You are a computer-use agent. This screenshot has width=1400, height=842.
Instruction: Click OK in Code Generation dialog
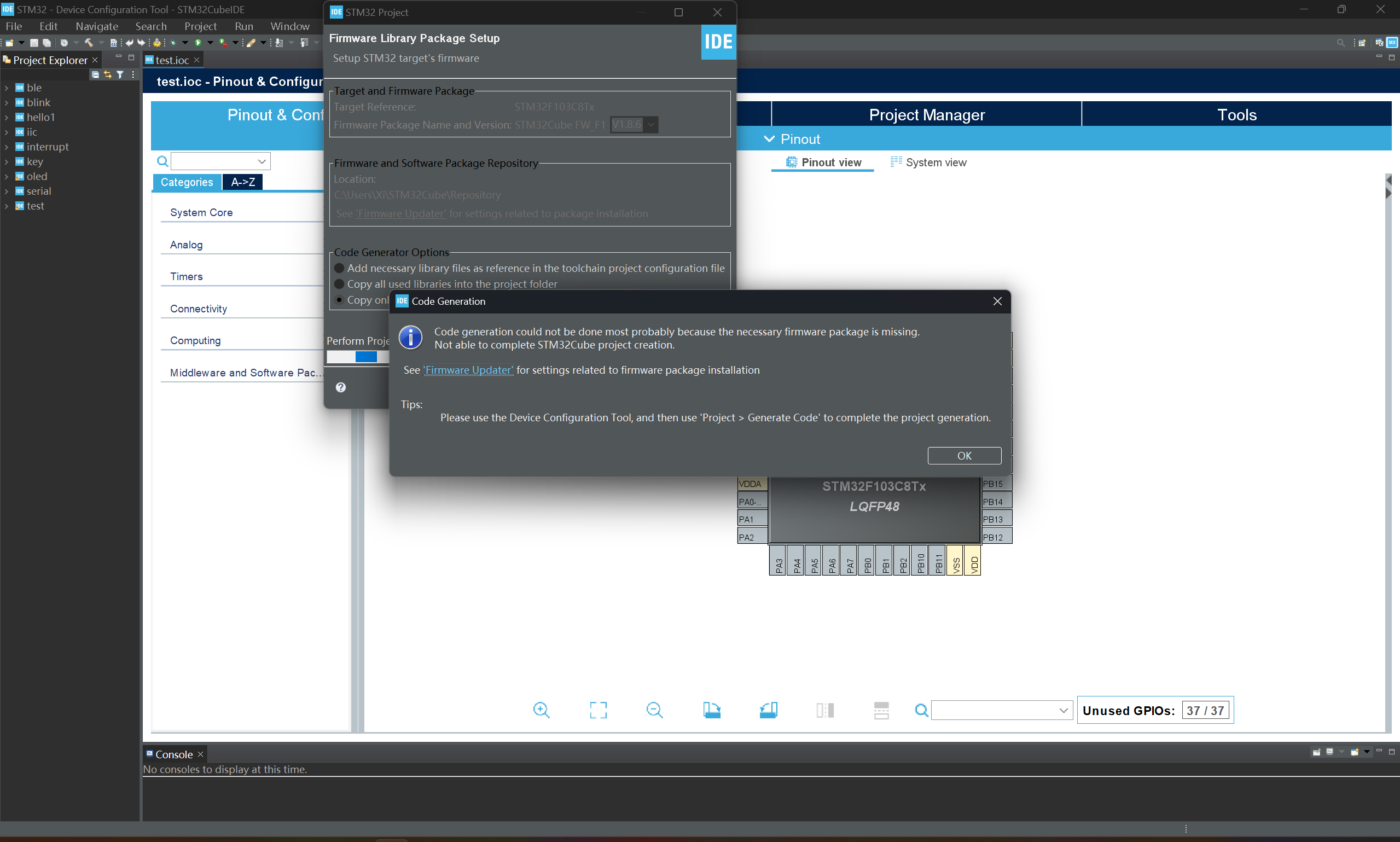click(964, 456)
